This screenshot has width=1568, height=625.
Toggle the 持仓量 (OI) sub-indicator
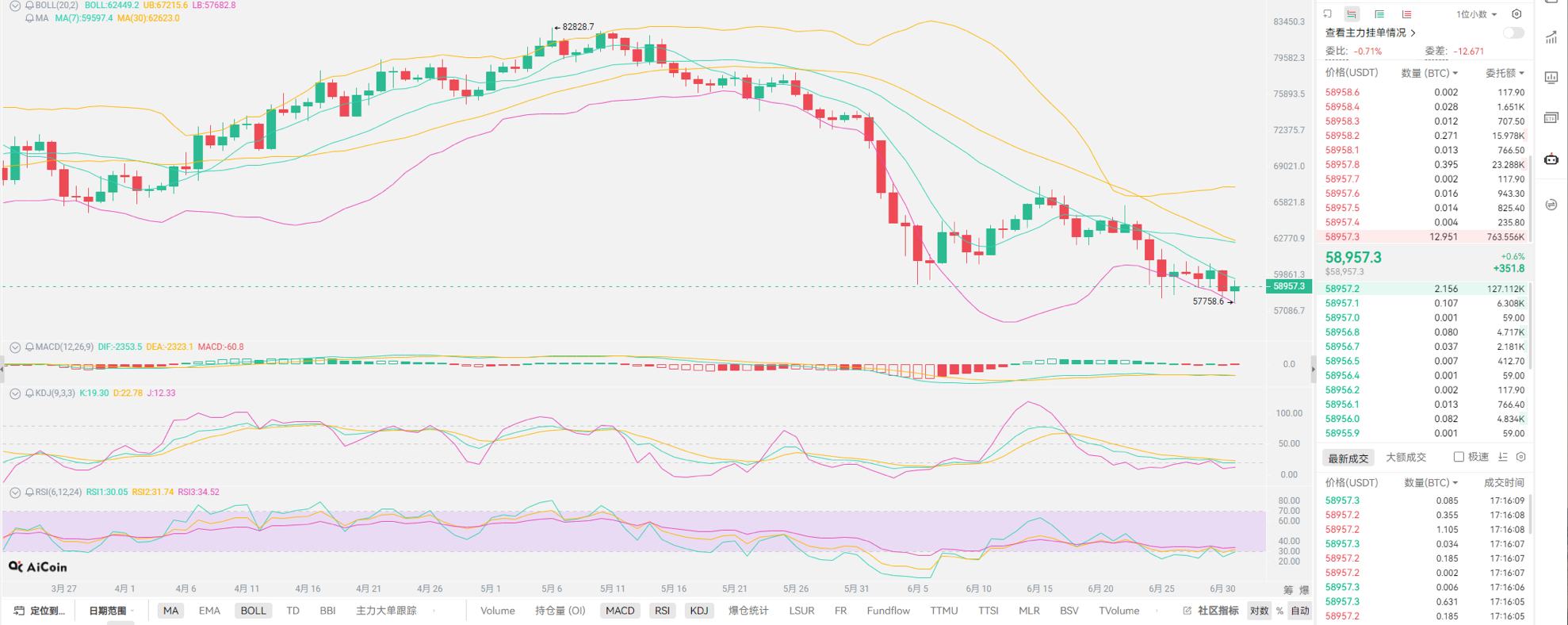[560, 611]
